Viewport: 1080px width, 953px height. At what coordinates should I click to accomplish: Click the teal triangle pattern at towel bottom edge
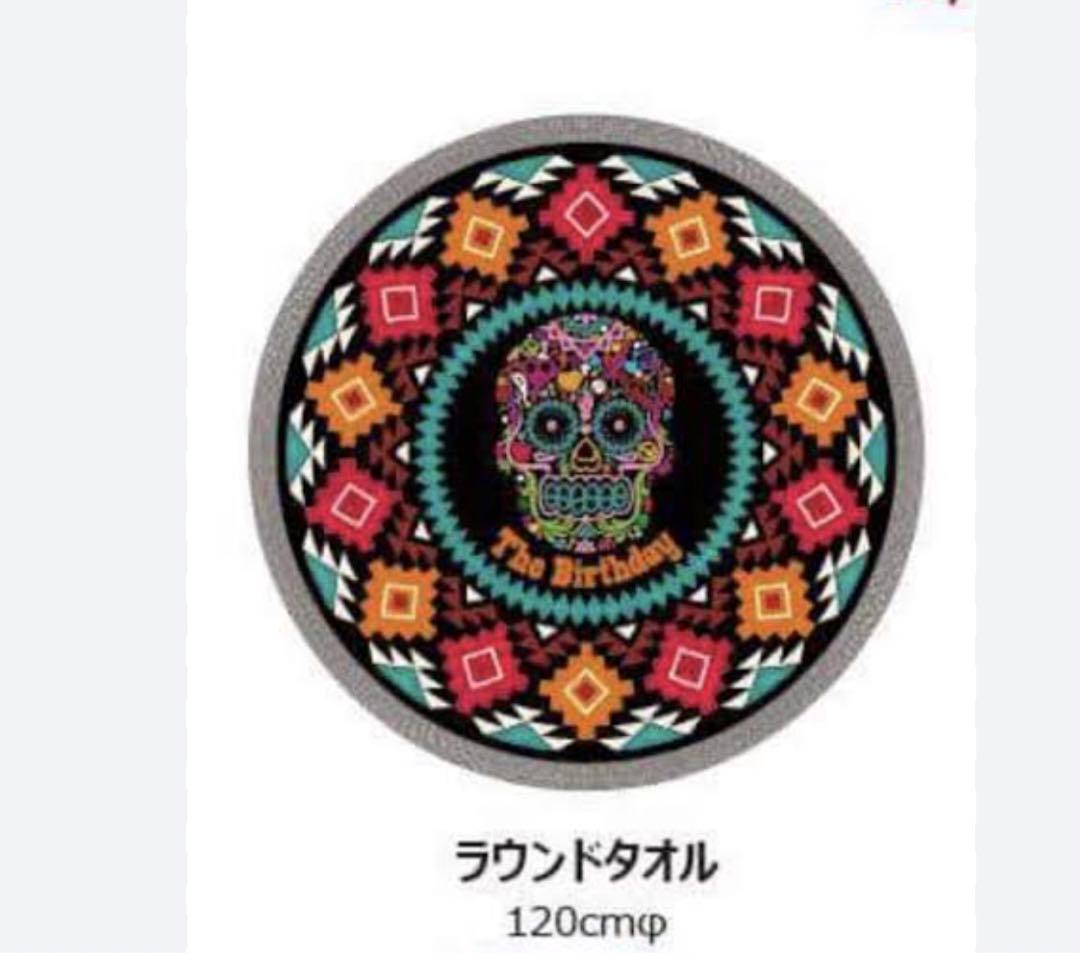[585, 742]
